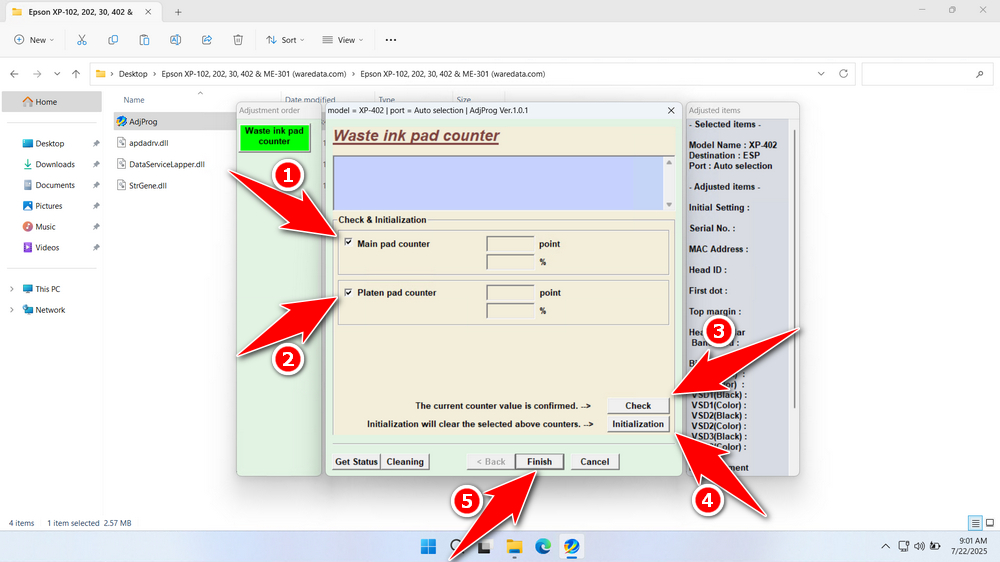This screenshot has height=562, width=1000.
Task: Expand Network tree node
Action: tap(11, 310)
